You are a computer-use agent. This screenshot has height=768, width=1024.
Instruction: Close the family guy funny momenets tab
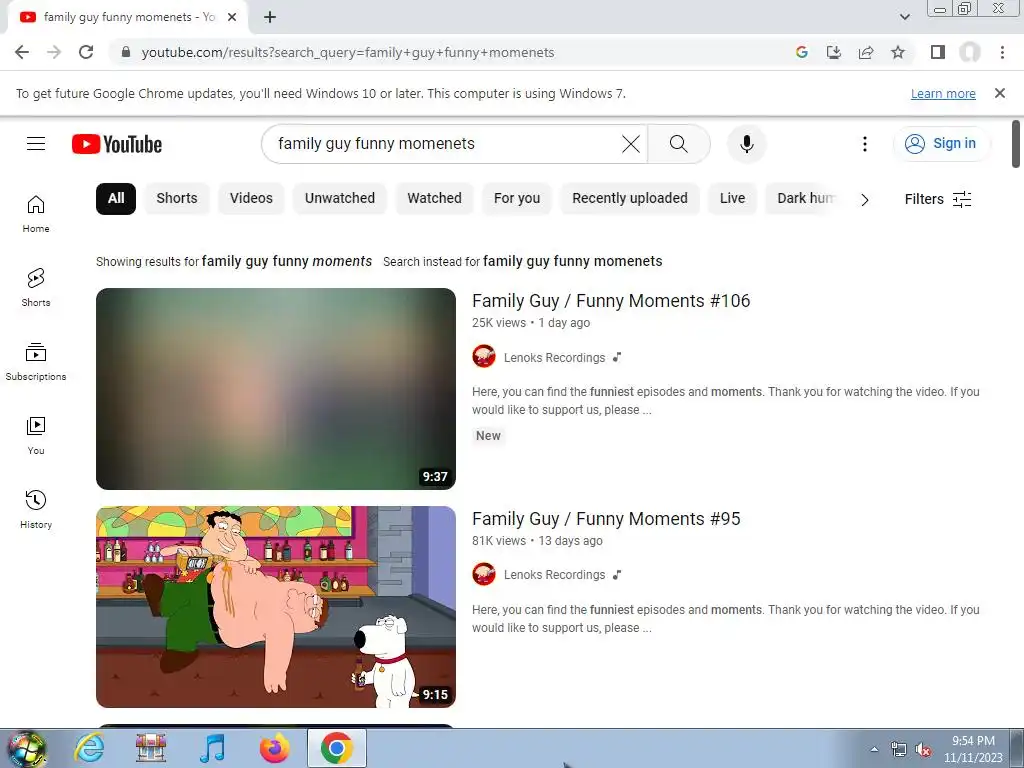tap(232, 17)
